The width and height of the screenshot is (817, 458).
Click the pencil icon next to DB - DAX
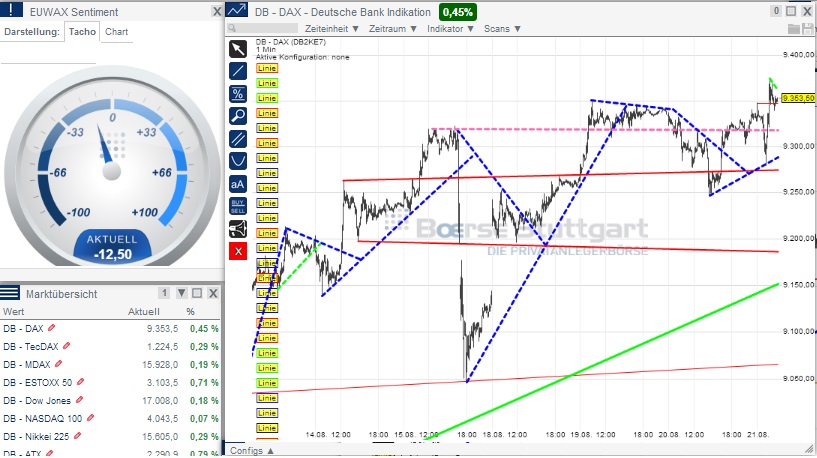pos(51,328)
